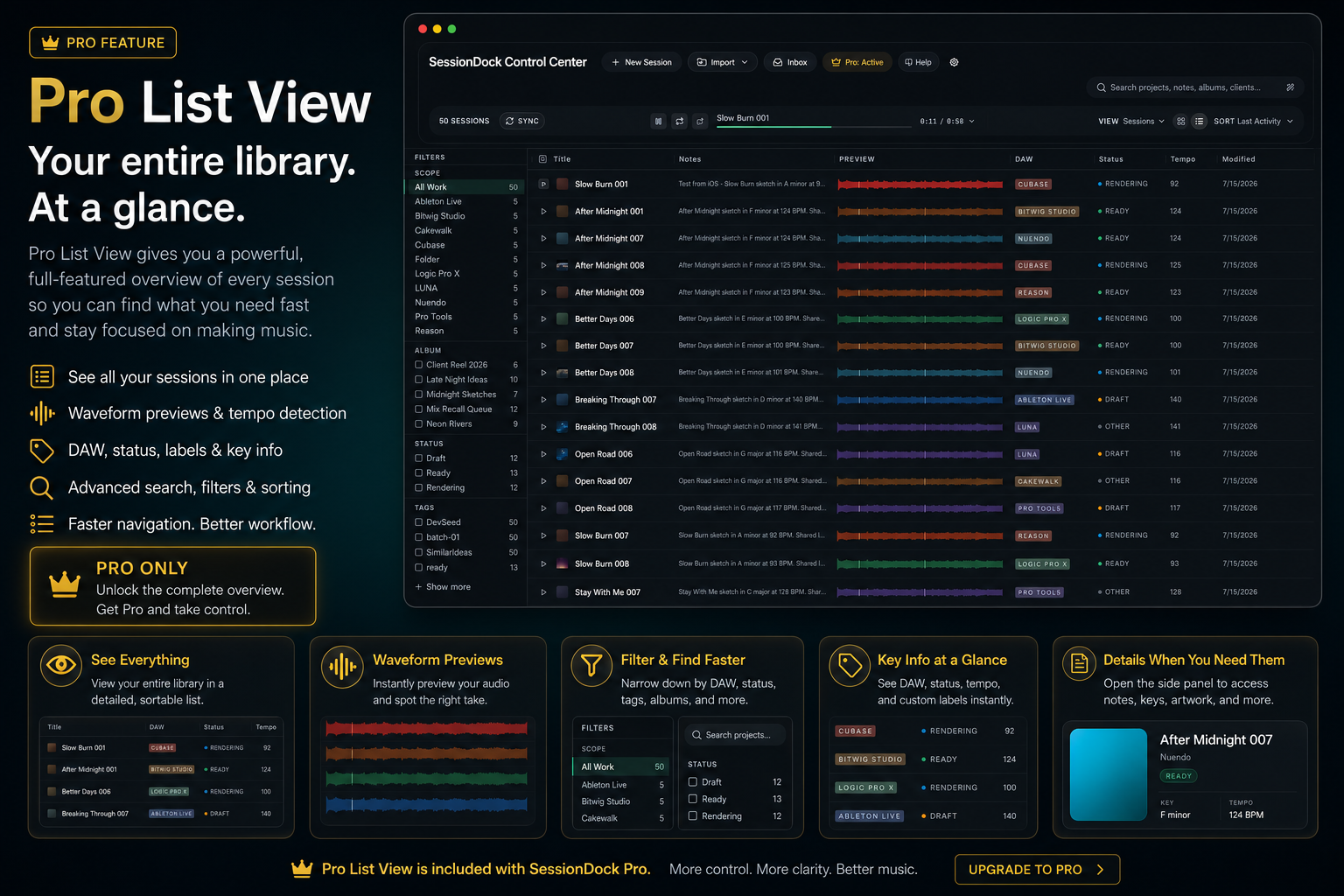Check the Neon Rivers album filter

[x=418, y=424]
